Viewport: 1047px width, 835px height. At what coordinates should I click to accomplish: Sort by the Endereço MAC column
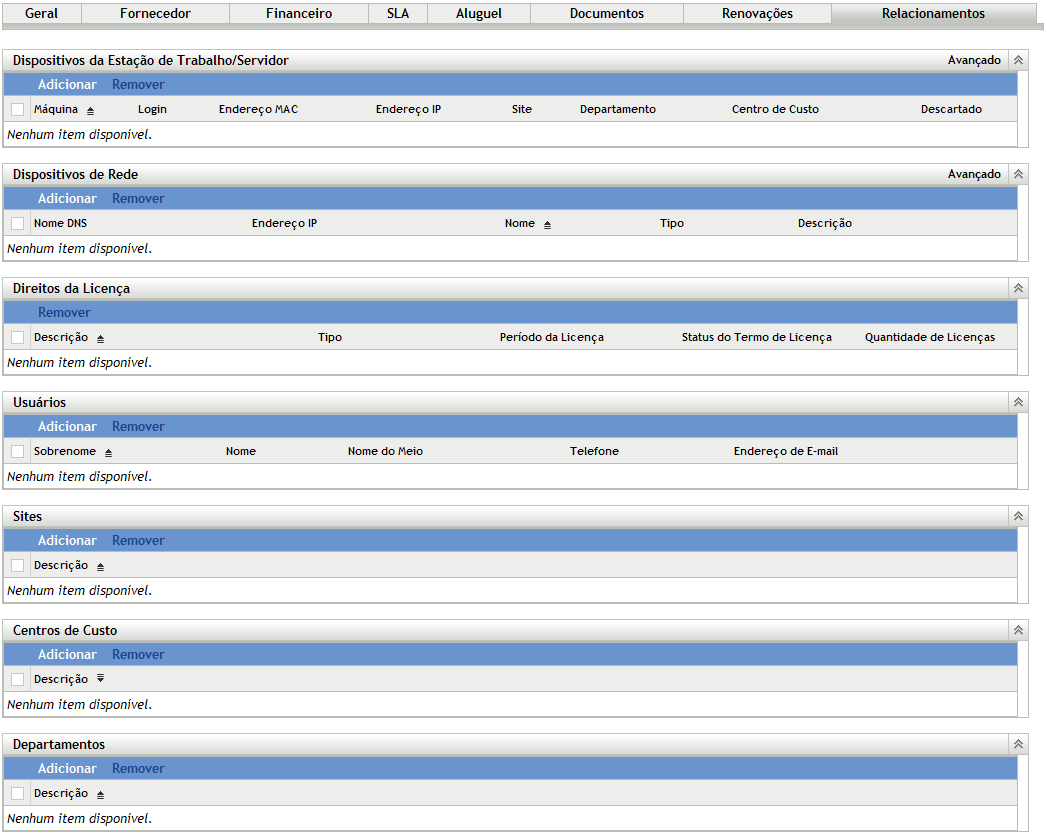pos(258,109)
